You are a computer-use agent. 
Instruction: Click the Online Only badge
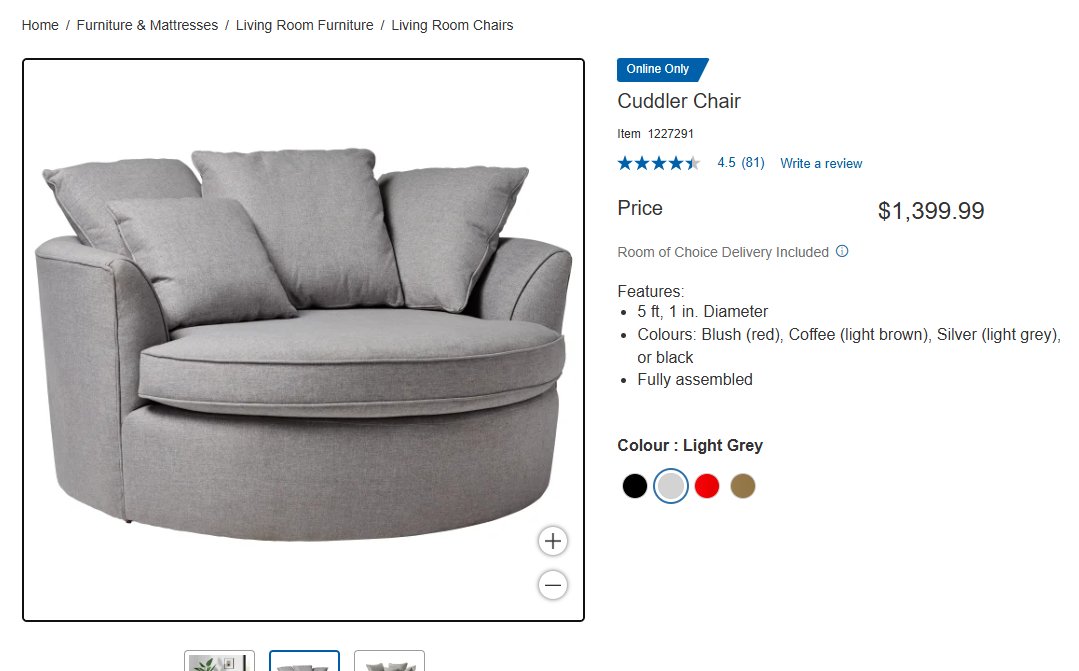click(662, 70)
